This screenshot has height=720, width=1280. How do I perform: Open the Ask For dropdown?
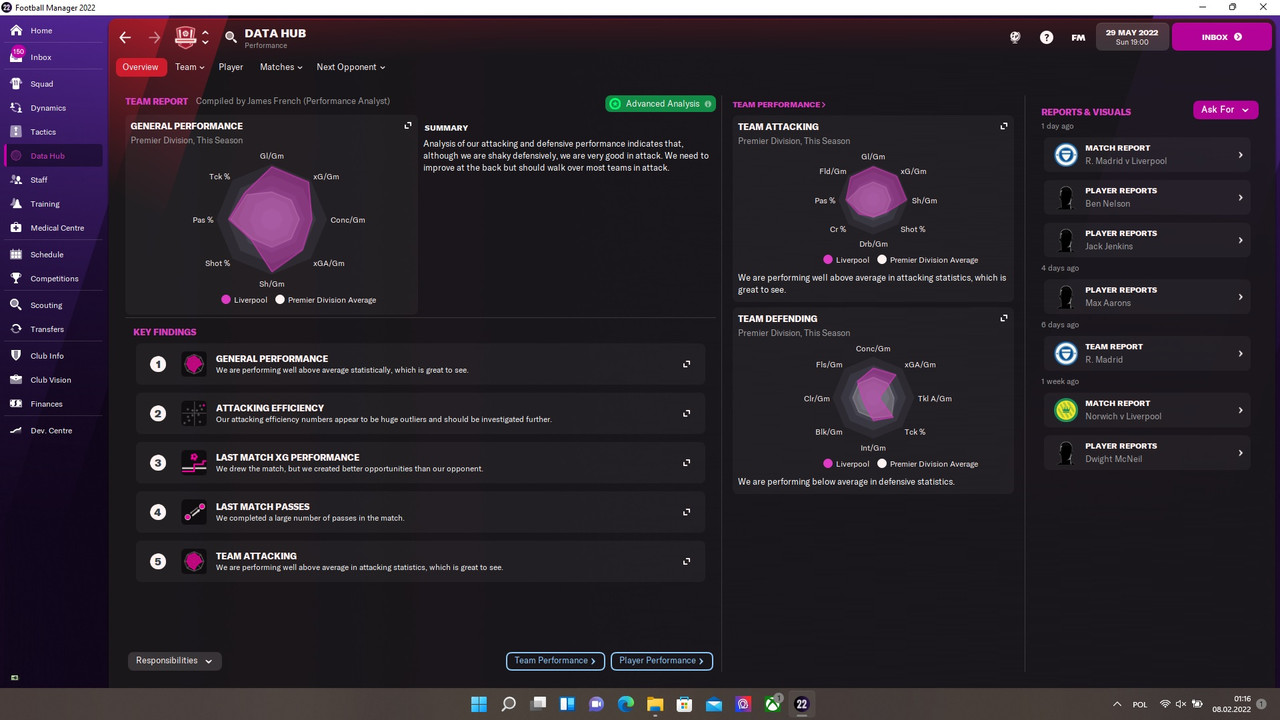point(1225,110)
